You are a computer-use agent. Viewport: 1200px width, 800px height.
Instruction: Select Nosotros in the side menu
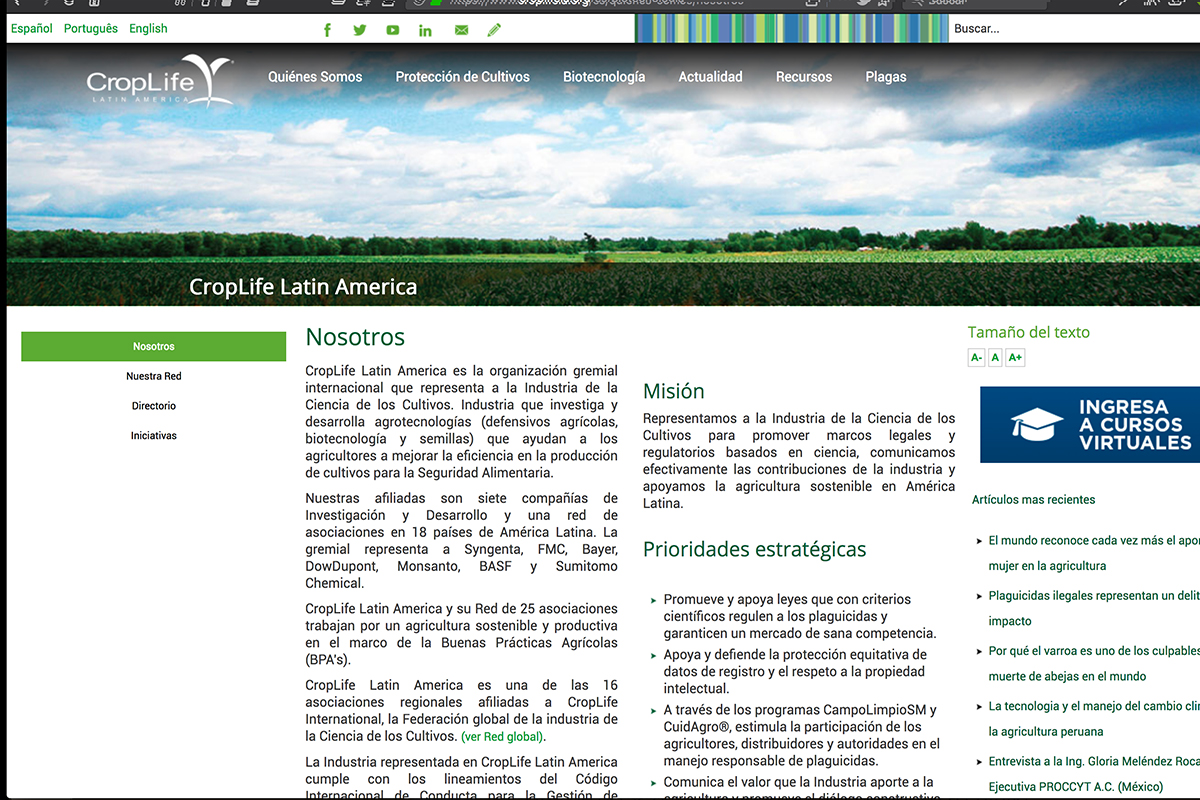(x=154, y=346)
